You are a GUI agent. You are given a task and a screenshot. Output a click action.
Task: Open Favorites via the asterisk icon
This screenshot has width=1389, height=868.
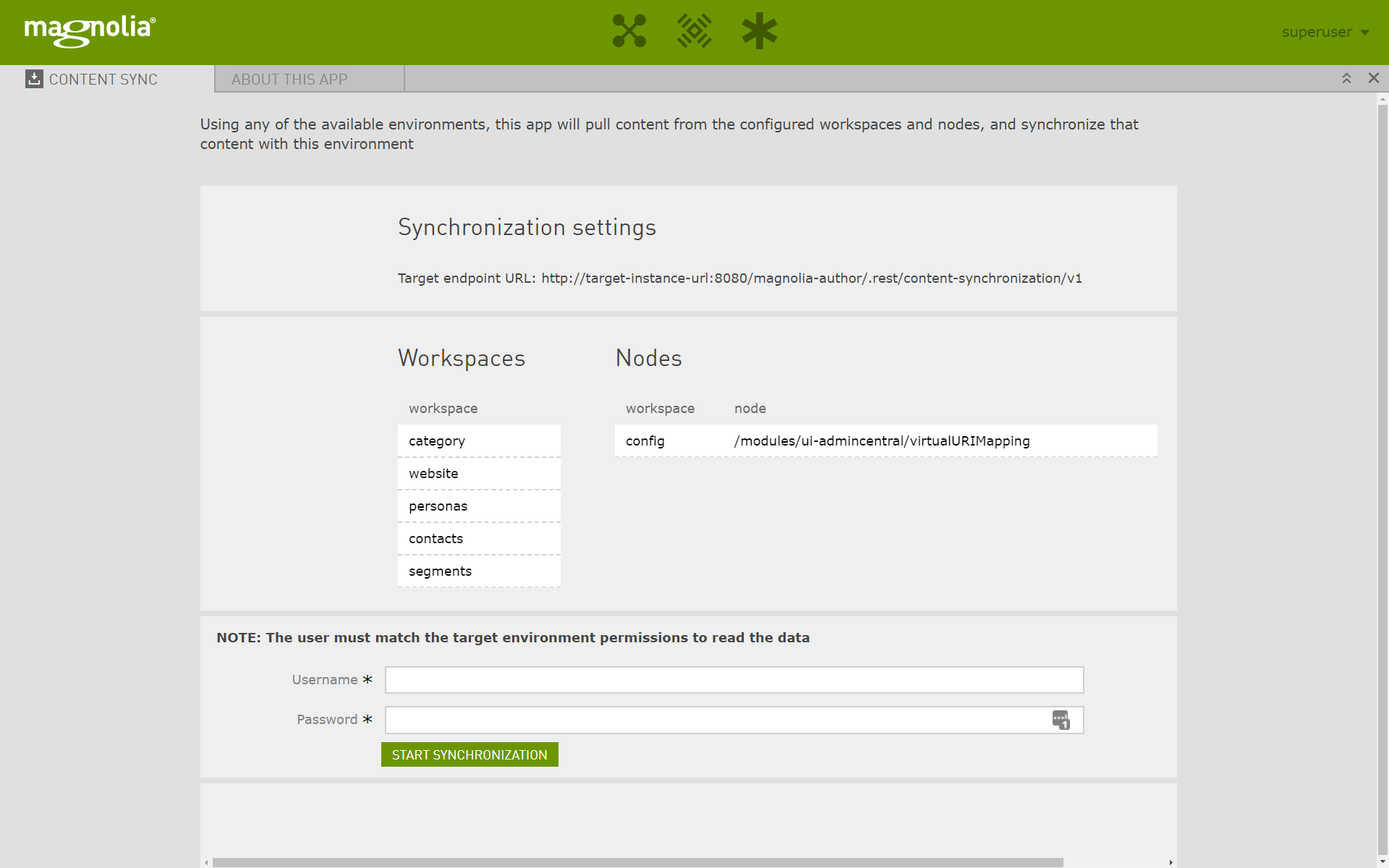(x=759, y=31)
